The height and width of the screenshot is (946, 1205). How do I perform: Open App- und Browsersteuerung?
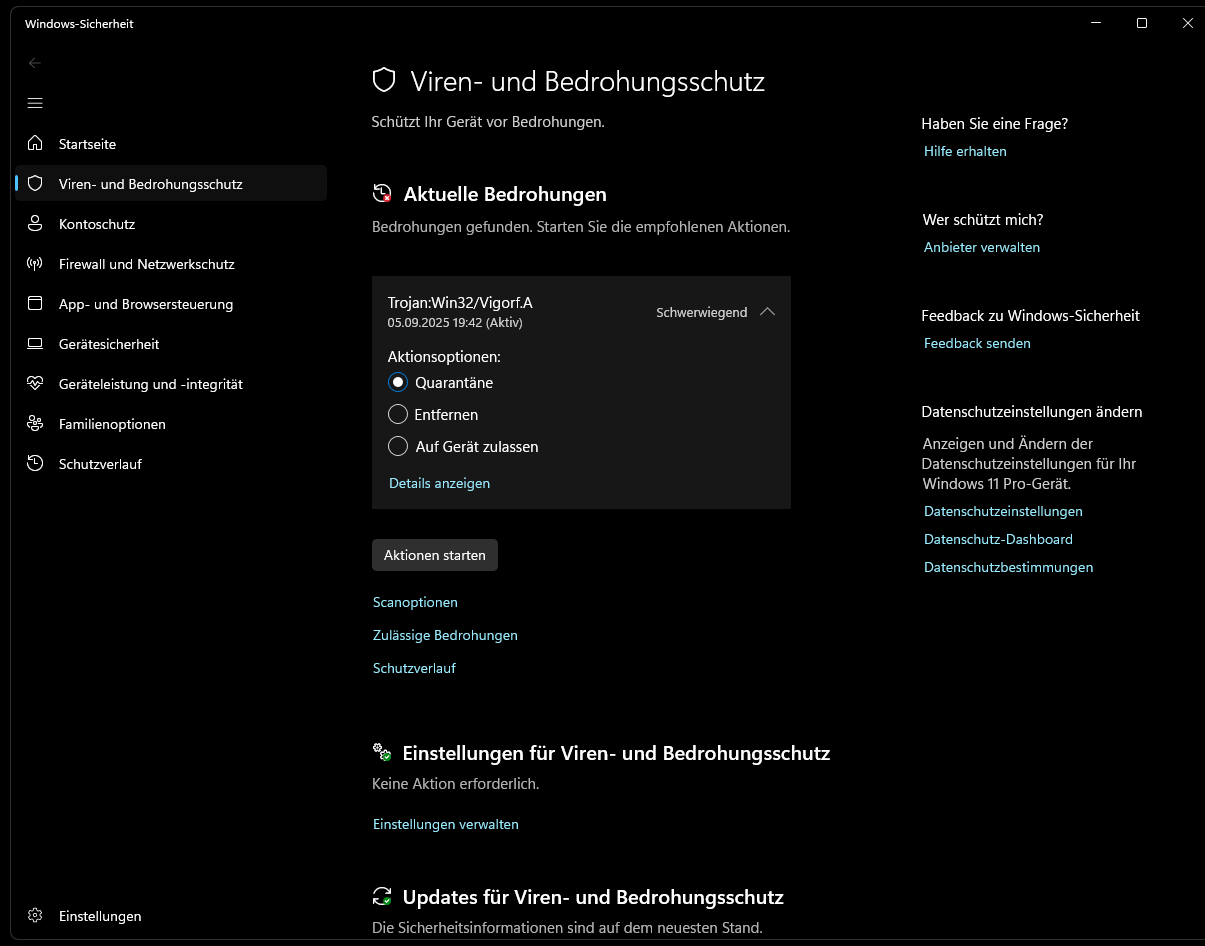tap(171, 304)
